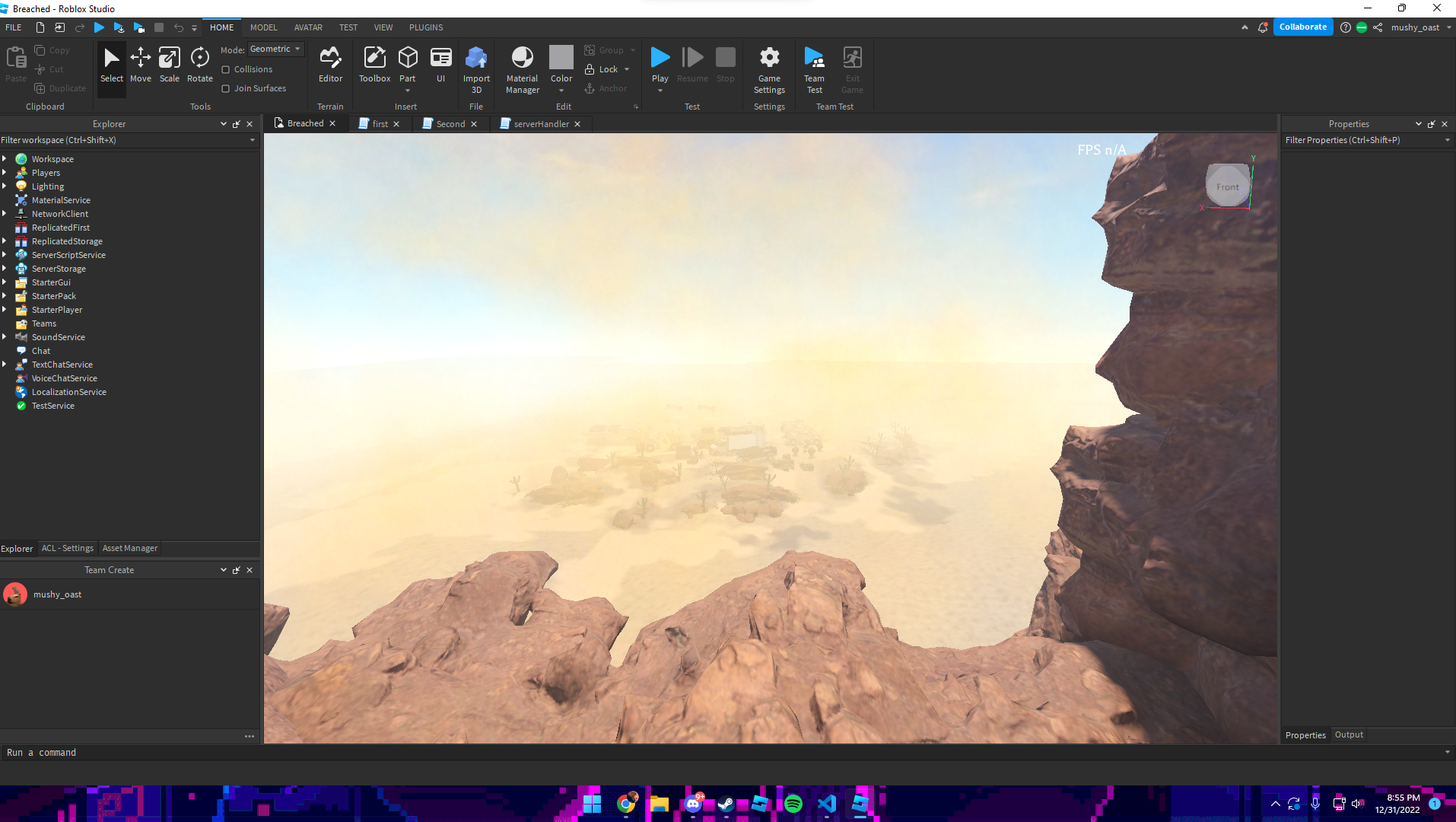Enable the Join Surfaces checkbox
This screenshot has height=822, width=1456.
[226, 88]
